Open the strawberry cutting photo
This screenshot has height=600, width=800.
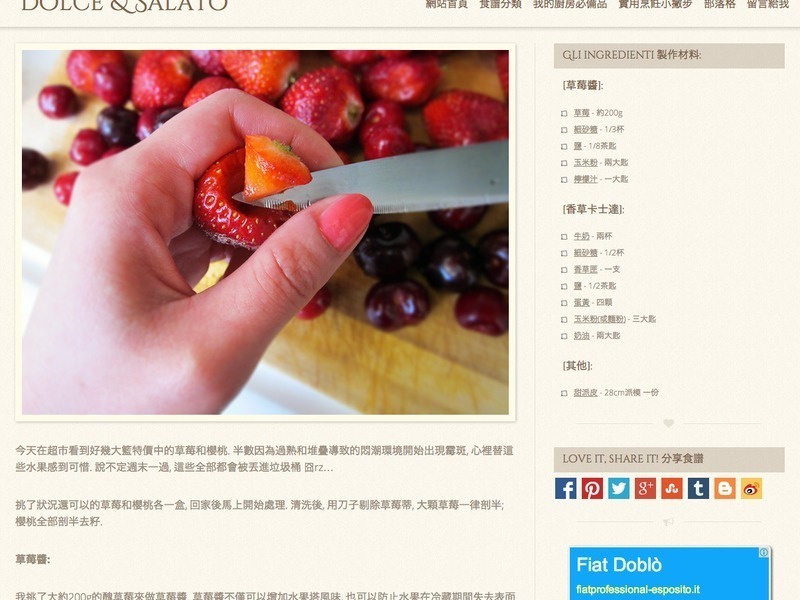coord(265,232)
